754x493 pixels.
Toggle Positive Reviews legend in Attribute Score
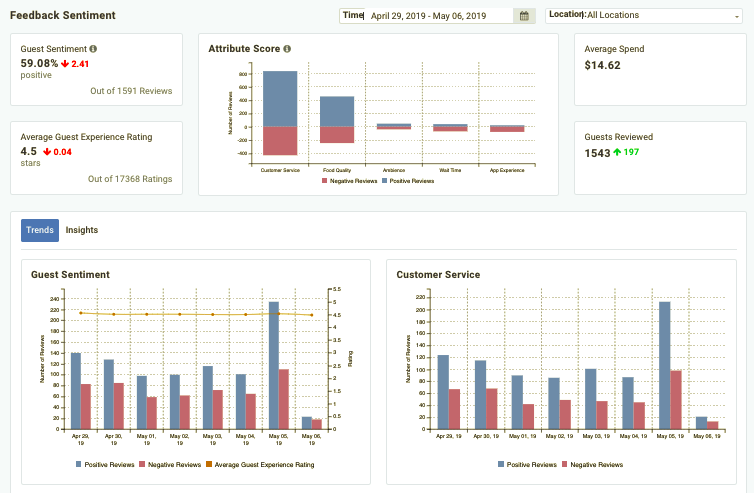pos(408,181)
